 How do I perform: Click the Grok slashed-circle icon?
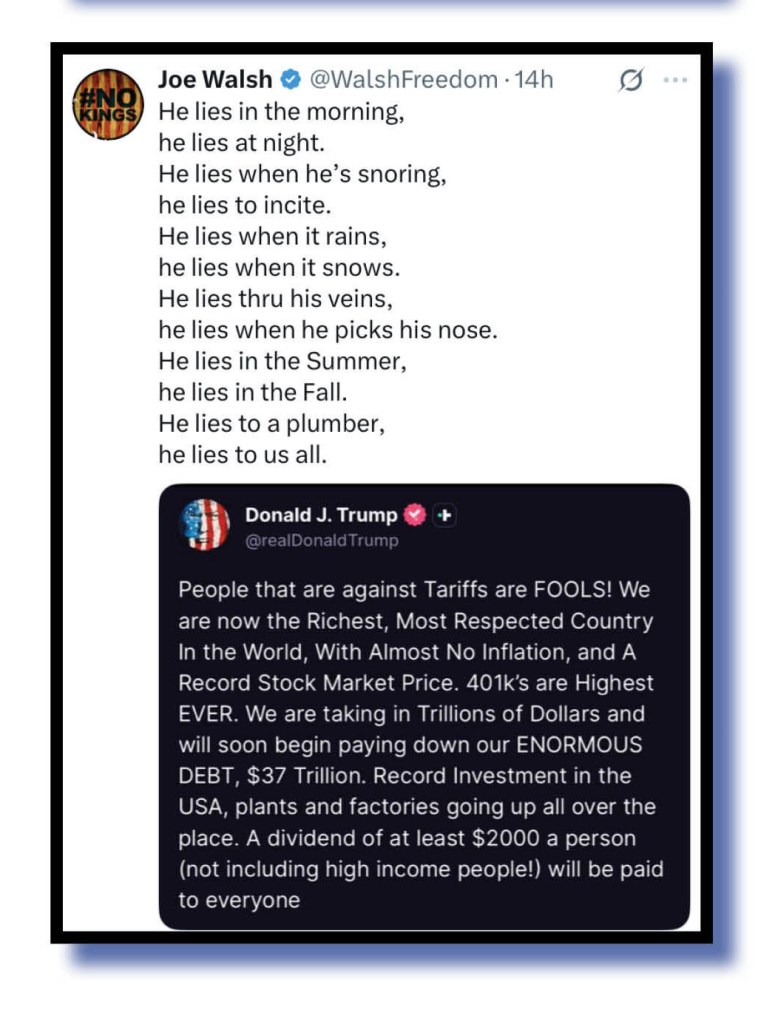631,80
